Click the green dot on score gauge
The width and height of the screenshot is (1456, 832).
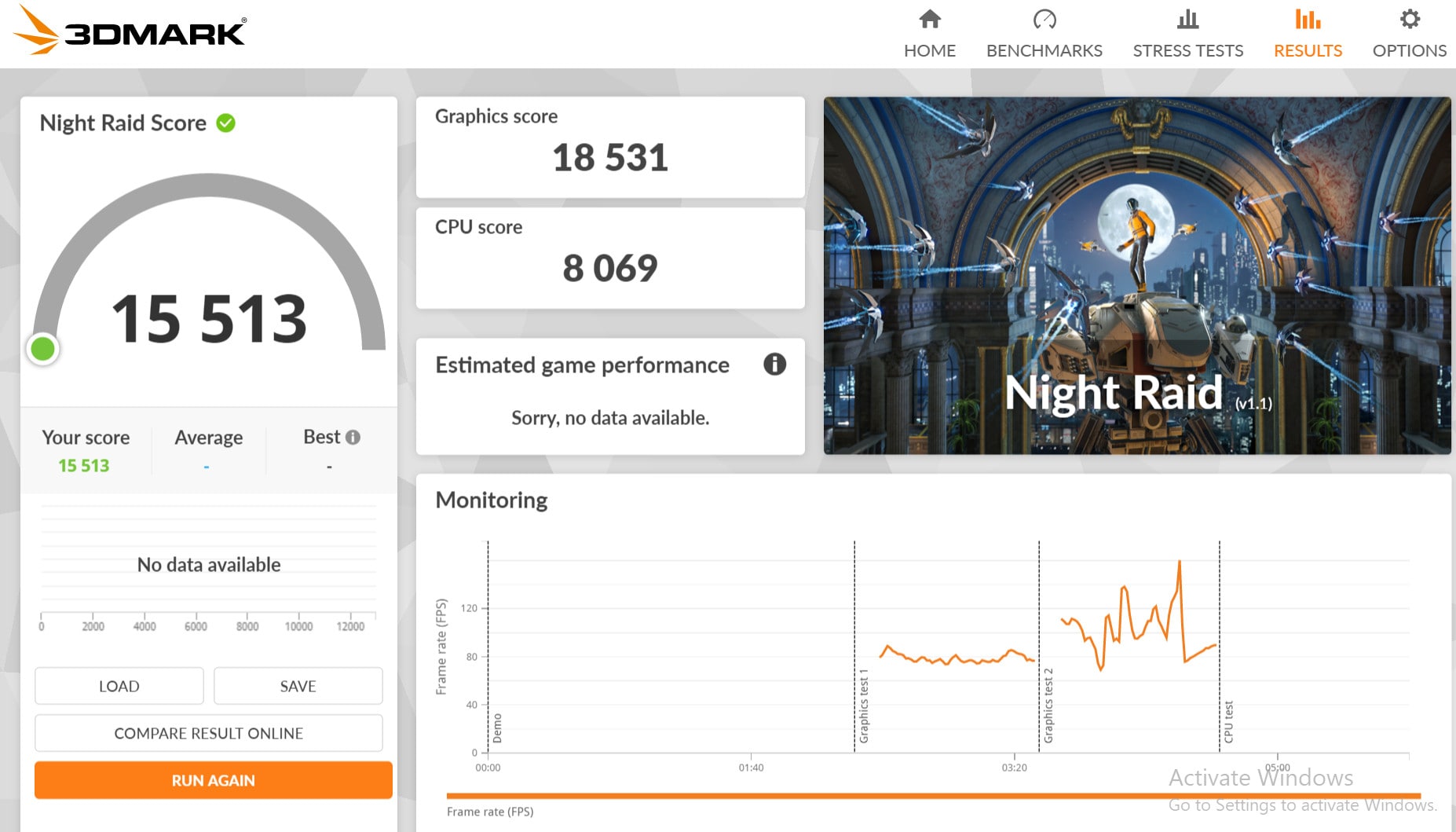(x=42, y=348)
